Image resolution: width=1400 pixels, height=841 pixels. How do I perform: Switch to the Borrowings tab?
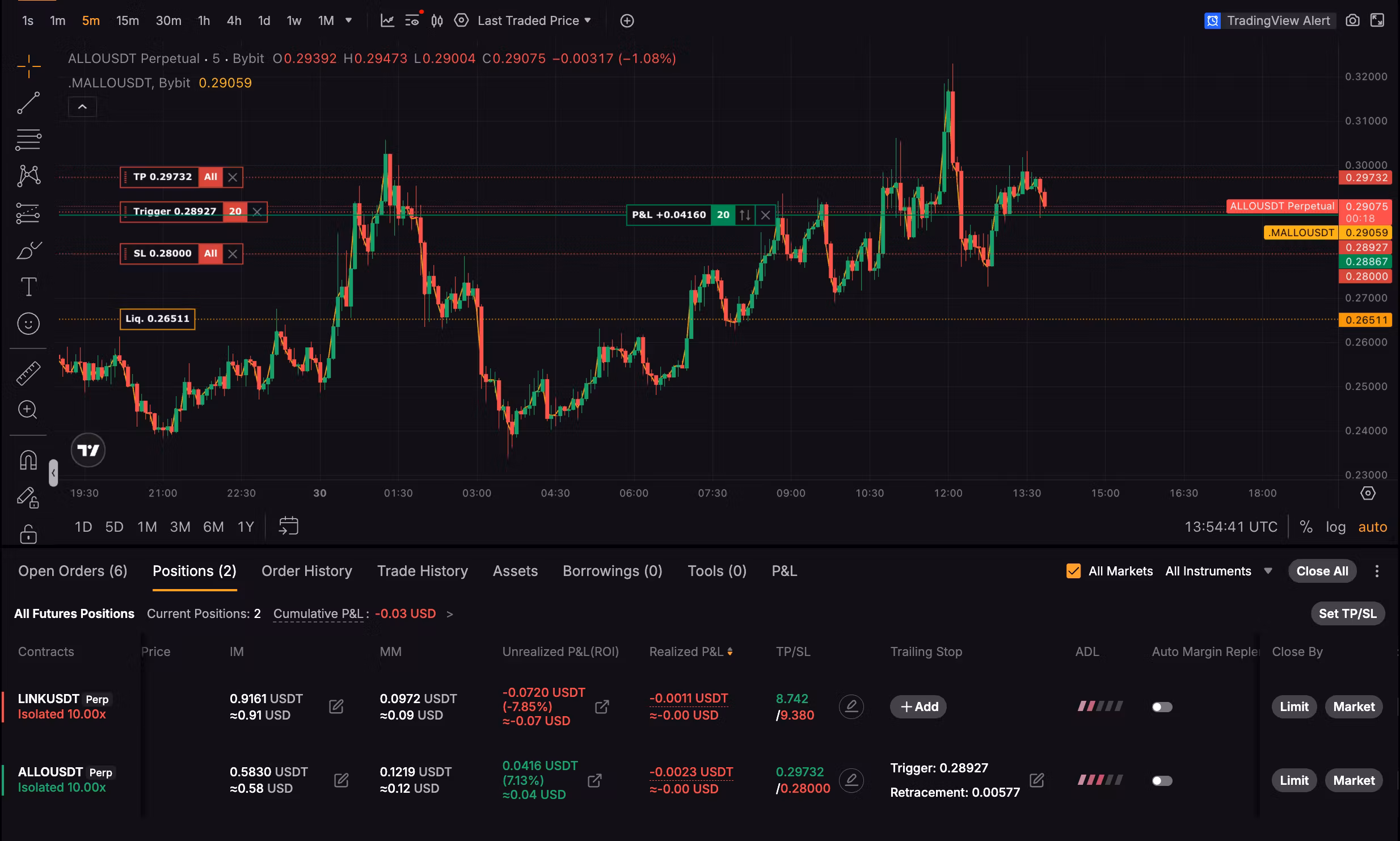point(613,571)
